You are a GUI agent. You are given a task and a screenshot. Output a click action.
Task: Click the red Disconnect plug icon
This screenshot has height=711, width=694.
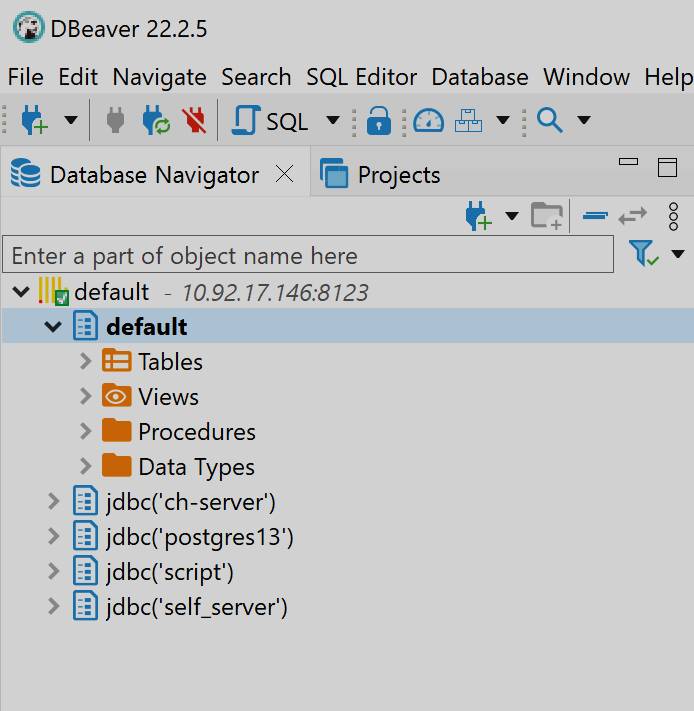194,120
